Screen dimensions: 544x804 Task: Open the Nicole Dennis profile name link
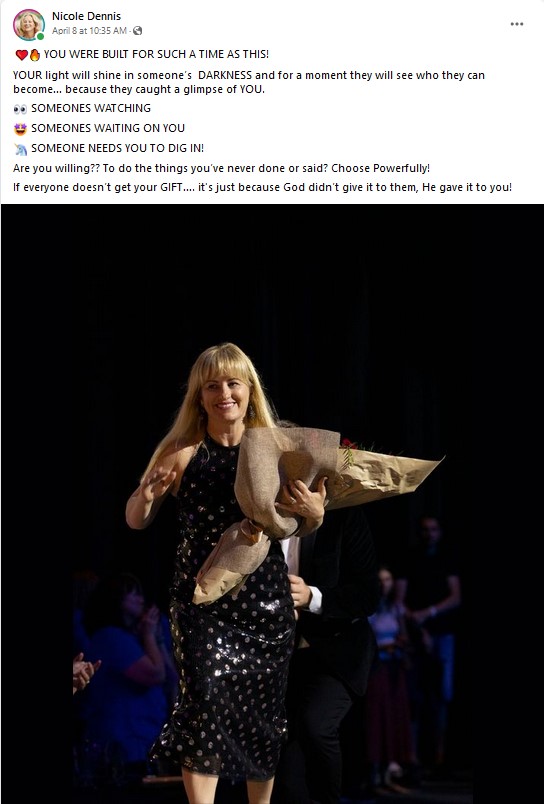[86, 16]
